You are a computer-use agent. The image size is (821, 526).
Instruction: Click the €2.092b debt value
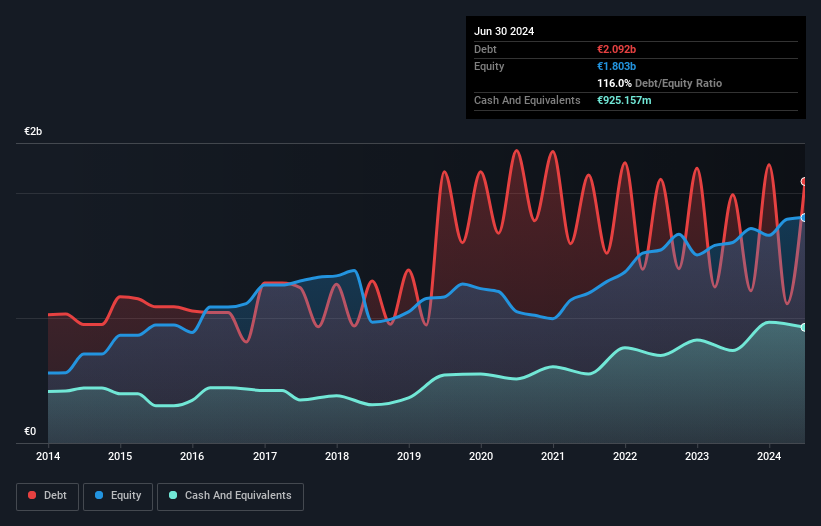point(616,49)
